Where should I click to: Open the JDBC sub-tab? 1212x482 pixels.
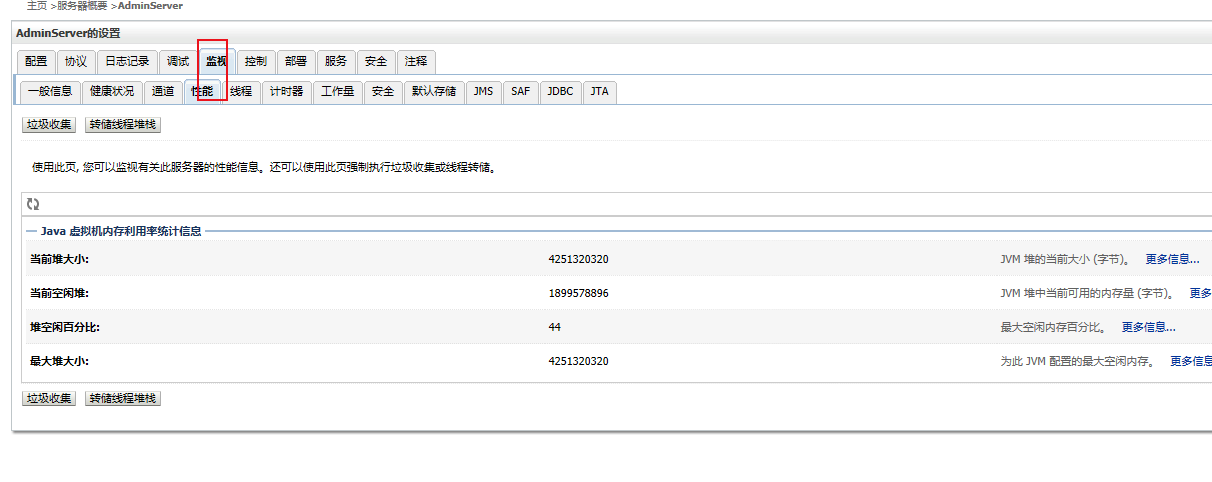pyautogui.click(x=561, y=92)
